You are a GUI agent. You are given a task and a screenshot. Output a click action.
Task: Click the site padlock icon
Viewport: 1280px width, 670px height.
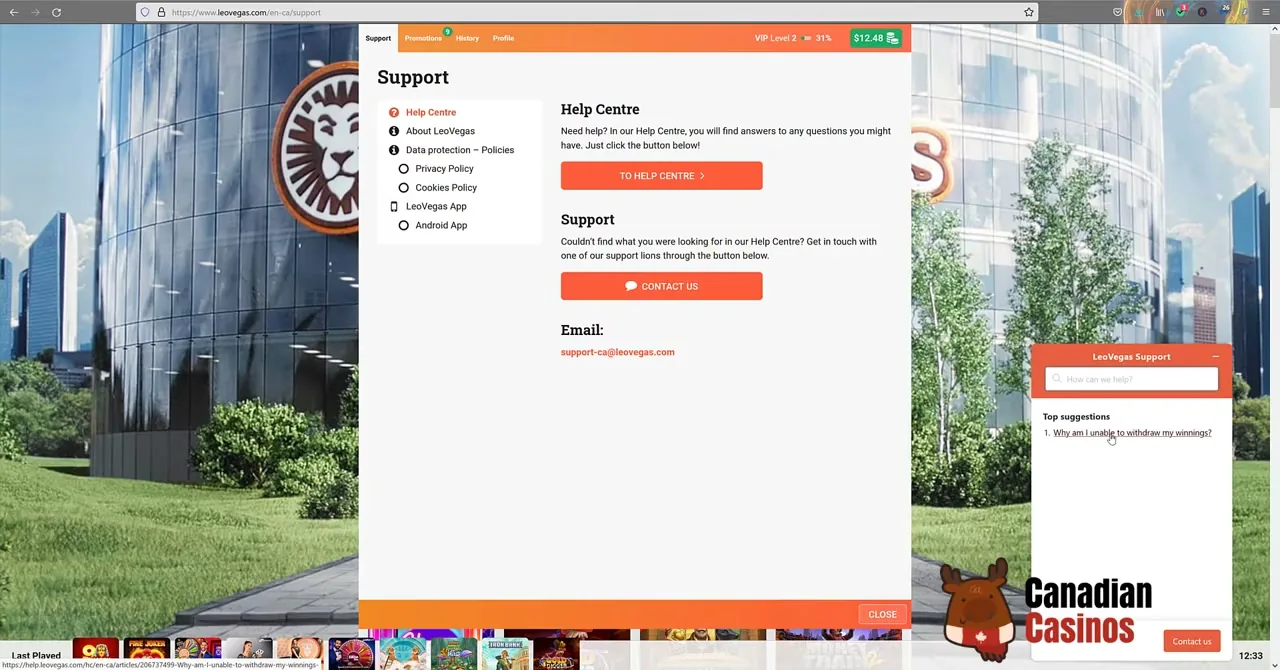pos(161,12)
